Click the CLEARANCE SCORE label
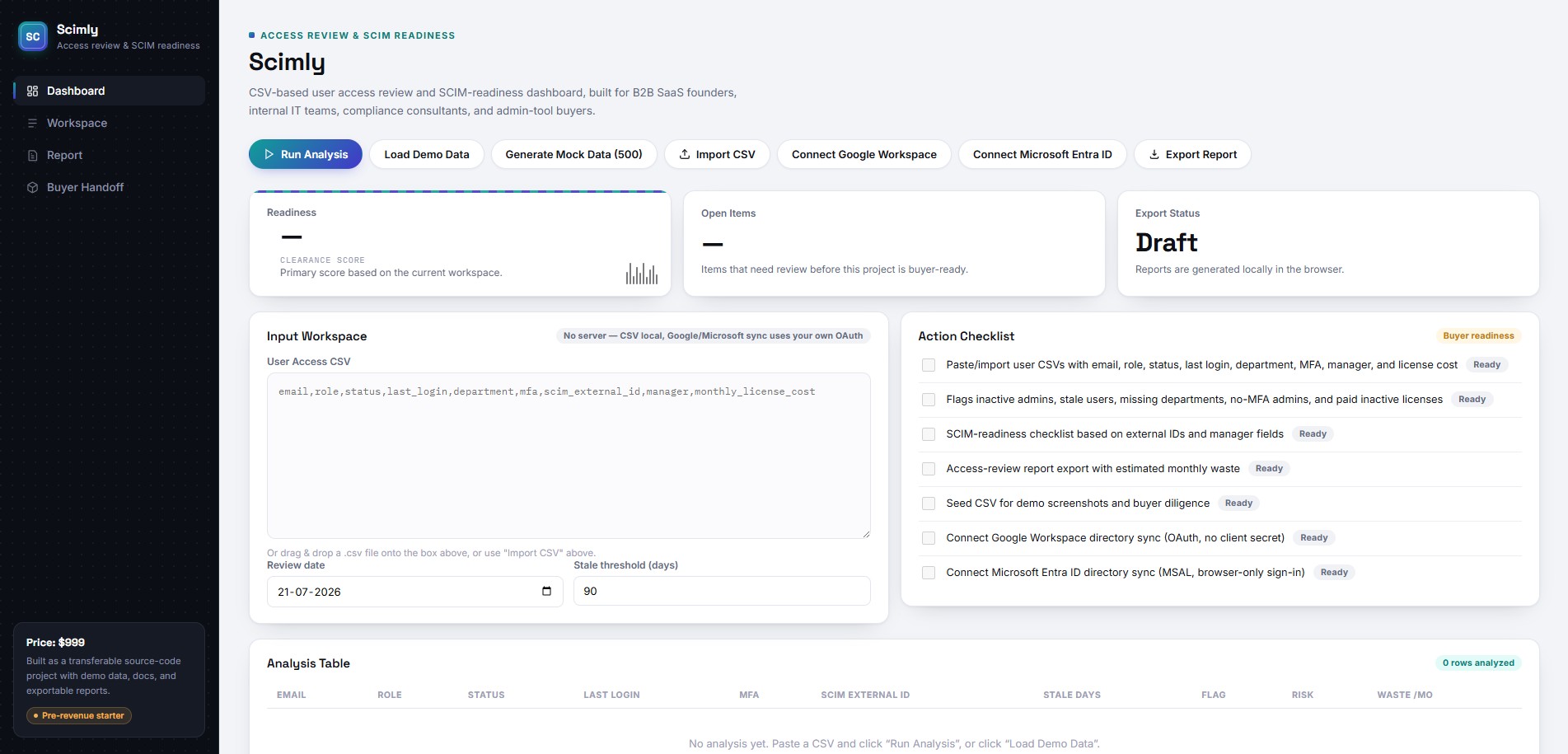1568x754 pixels. tap(322, 260)
